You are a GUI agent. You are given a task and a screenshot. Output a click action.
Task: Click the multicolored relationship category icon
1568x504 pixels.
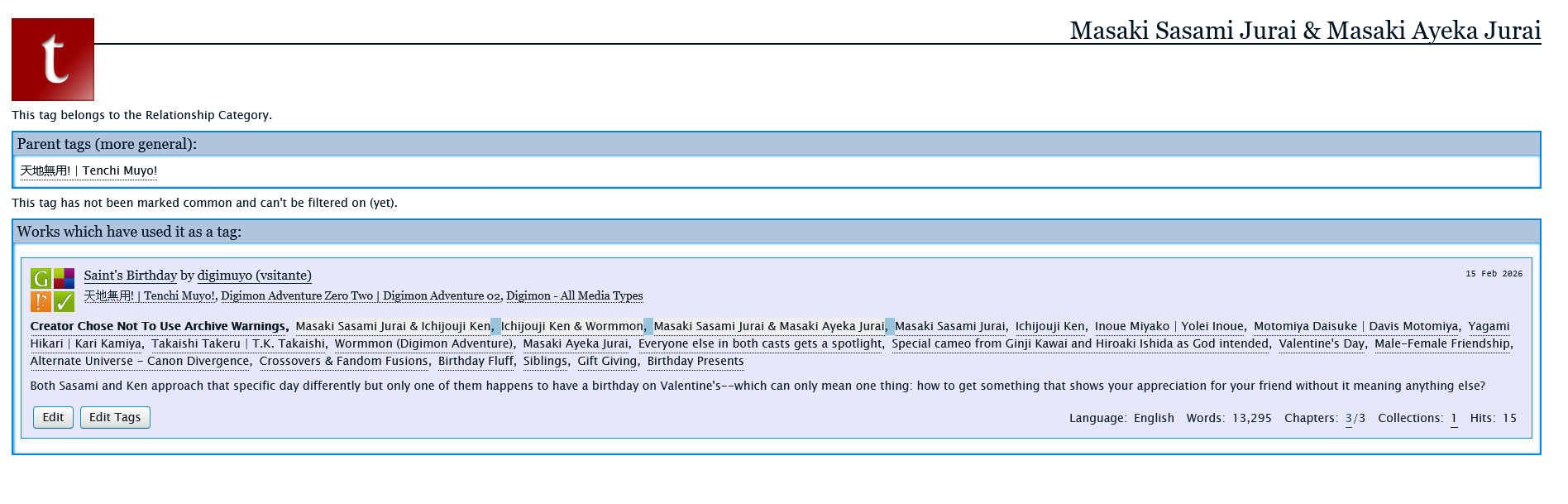(x=65, y=279)
